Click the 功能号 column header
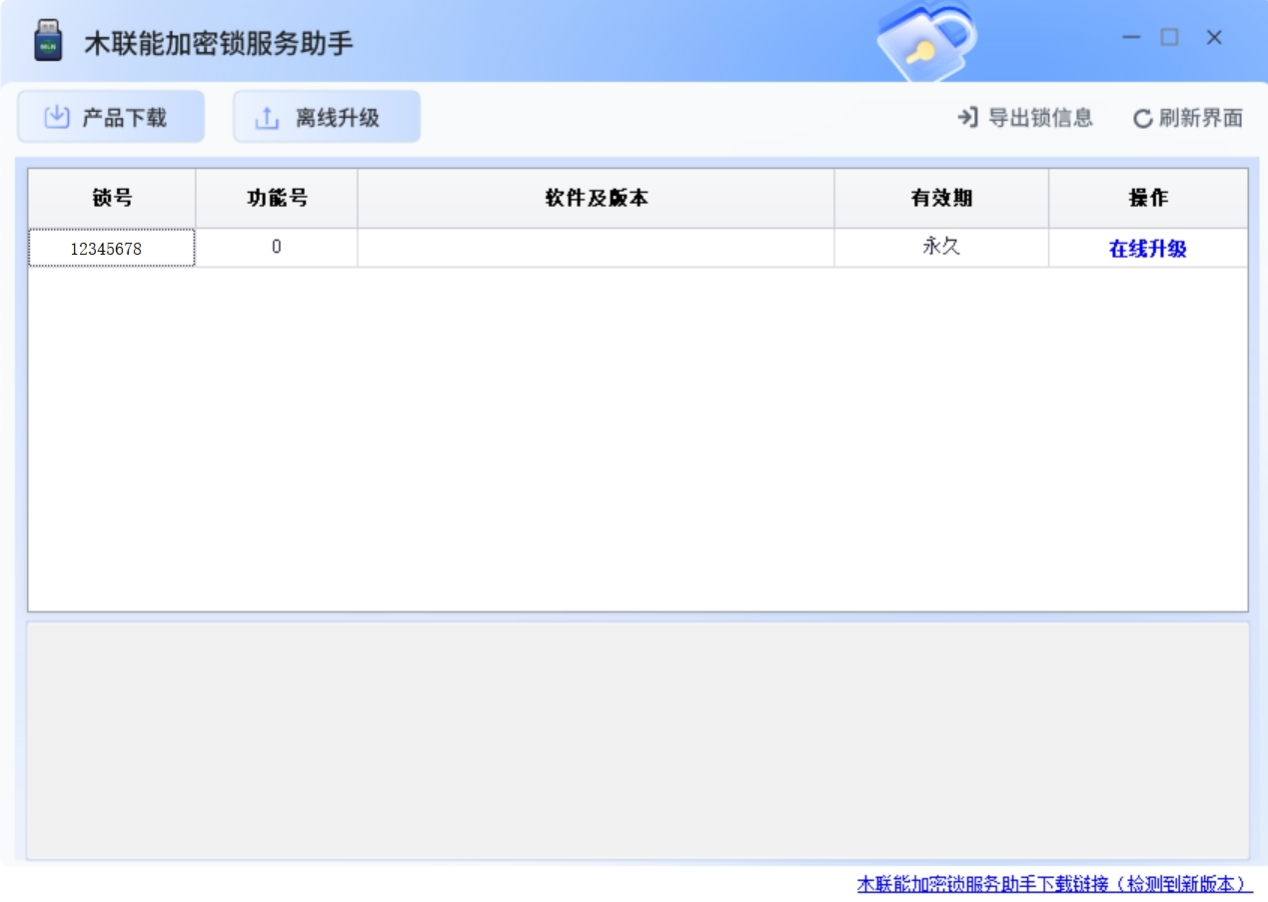Image resolution: width=1268 pixels, height=902 pixels. [276, 198]
